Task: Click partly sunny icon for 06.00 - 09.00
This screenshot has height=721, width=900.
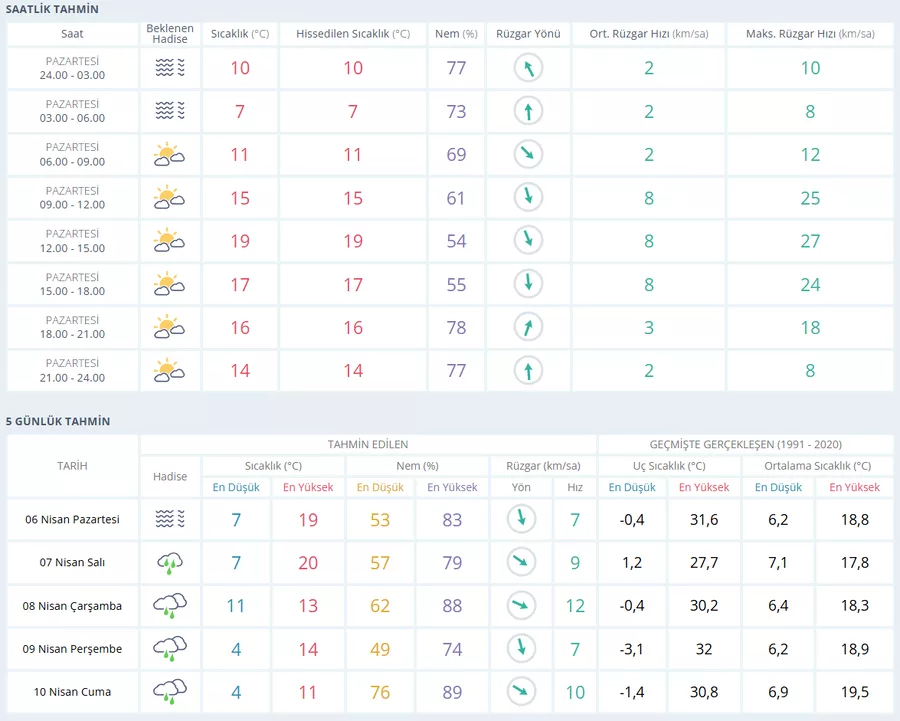Action: tap(170, 154)
